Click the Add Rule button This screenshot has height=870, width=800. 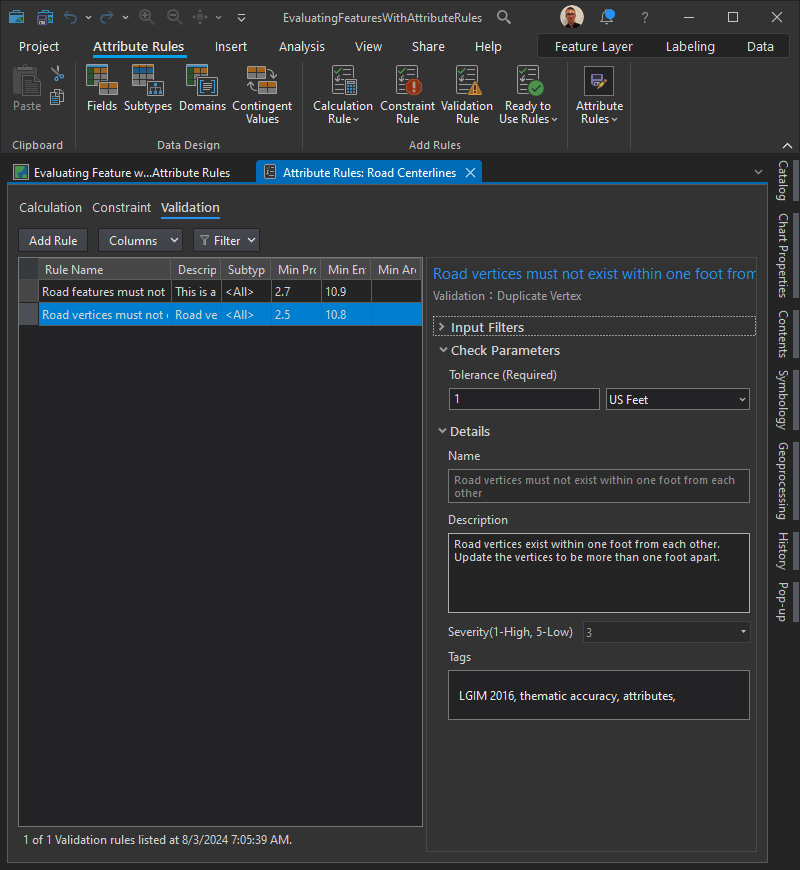click(53, 240)
